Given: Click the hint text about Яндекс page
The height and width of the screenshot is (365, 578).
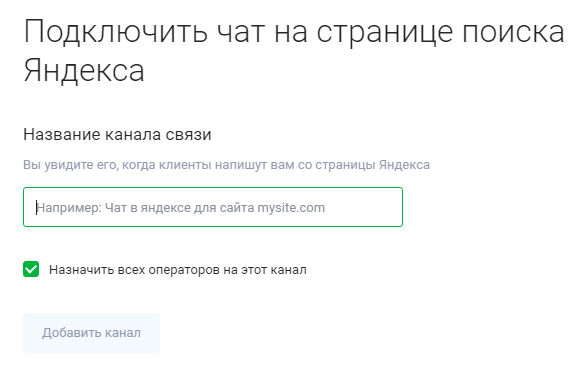Looking at the screenshot, I should coord(226,165).
